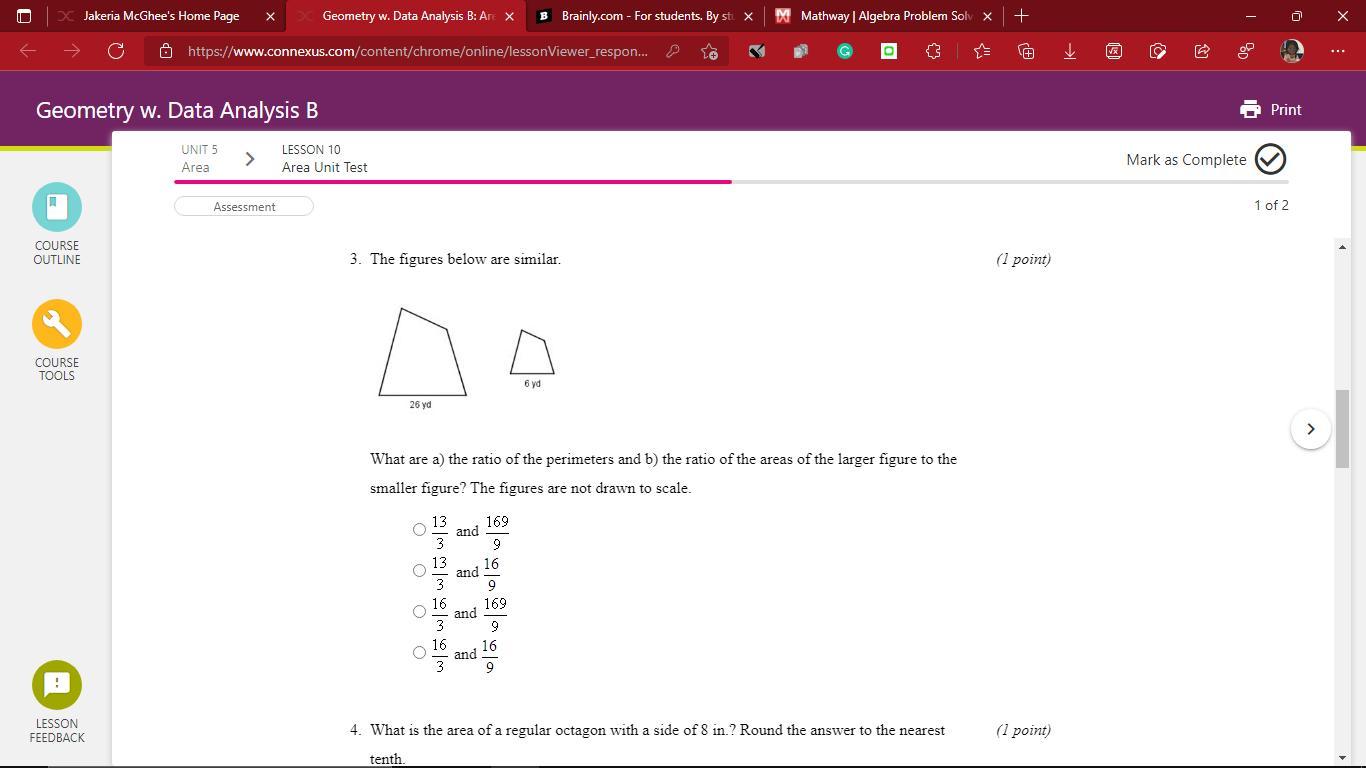Click the lesson progress bar
Image resolution: width=1366 pixels, height=768 pixels.
pos(731,182)
